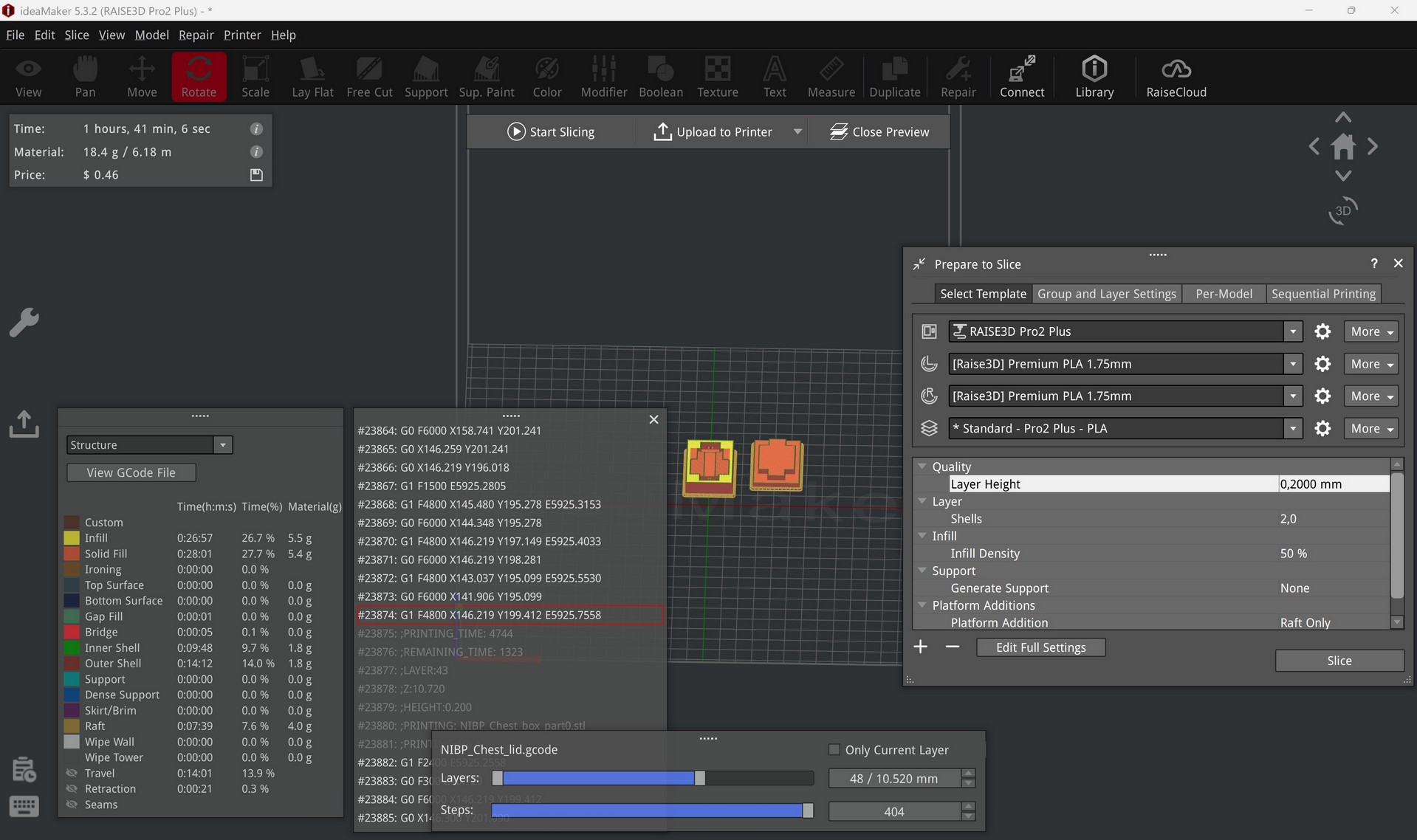The image size is (1417, 840).
Task: Open the Repair tool in toolbar
Action: [958, 77]
